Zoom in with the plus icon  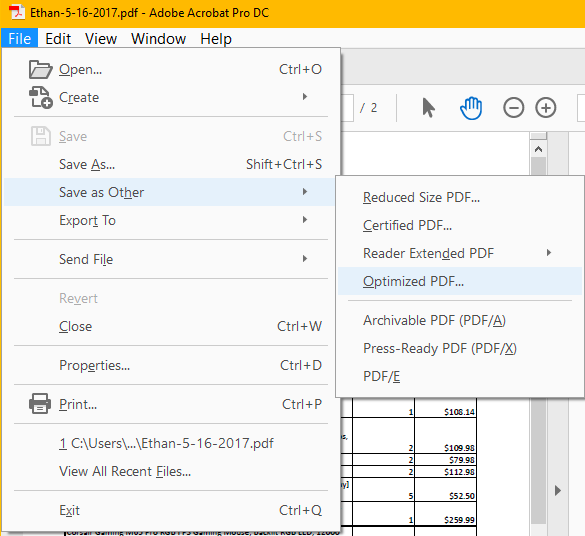point(545,108)
